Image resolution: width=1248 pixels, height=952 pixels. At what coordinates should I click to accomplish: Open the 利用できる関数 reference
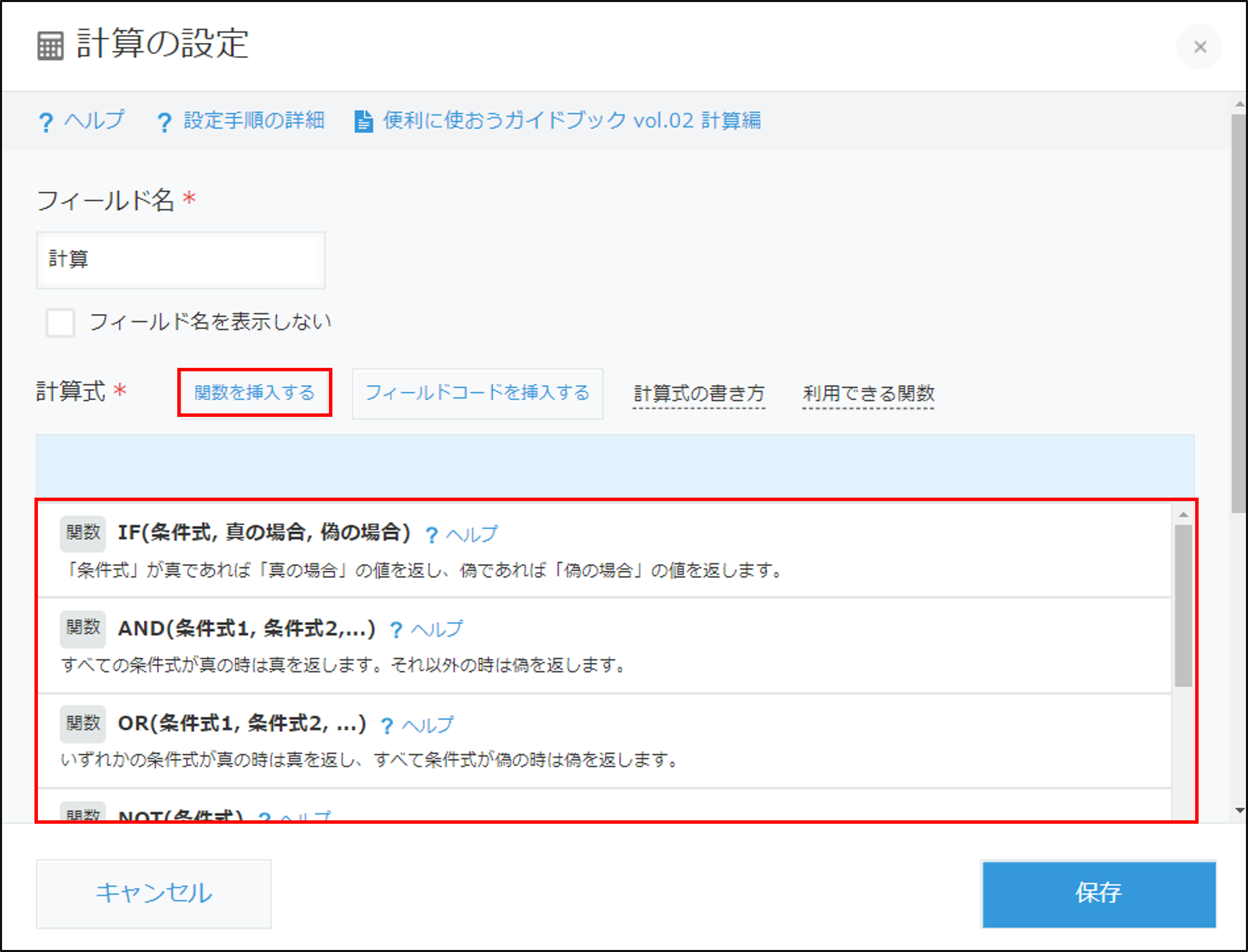pyautogui.click(x=868, y=394)
